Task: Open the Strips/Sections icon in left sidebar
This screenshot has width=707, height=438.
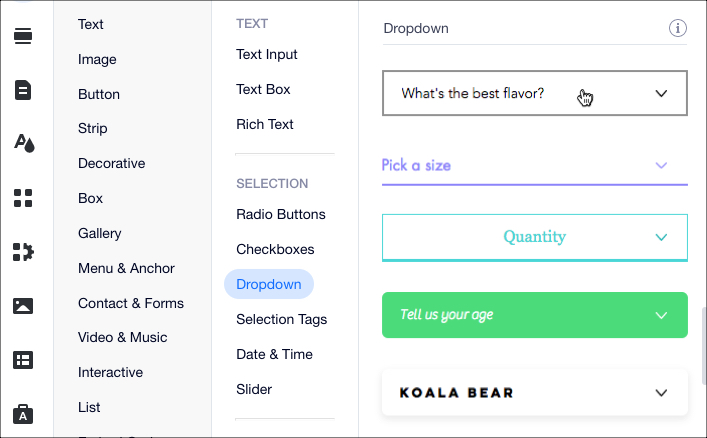Action: pos(23,36)
